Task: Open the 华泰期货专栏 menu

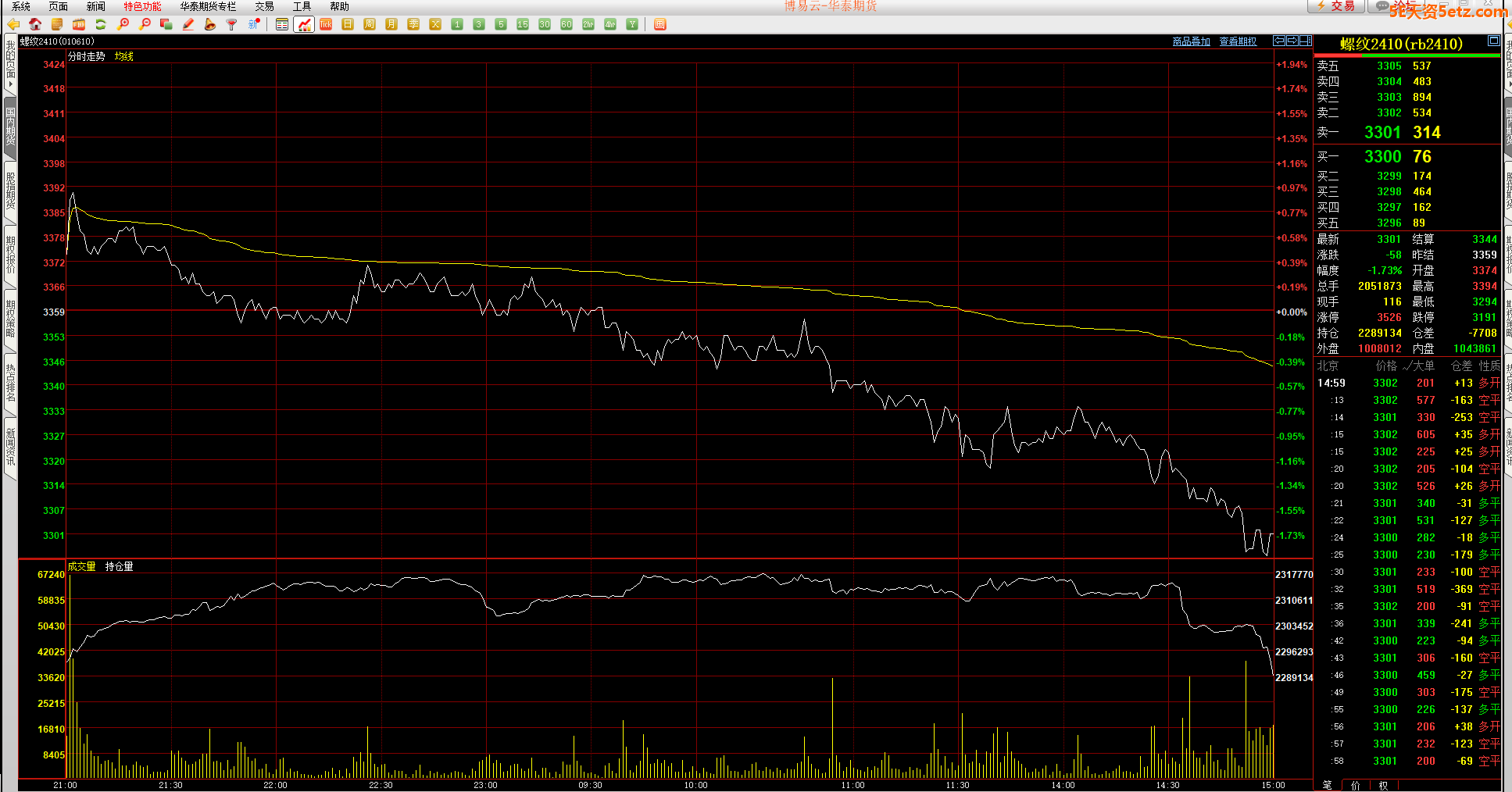Action: (208, 6)
